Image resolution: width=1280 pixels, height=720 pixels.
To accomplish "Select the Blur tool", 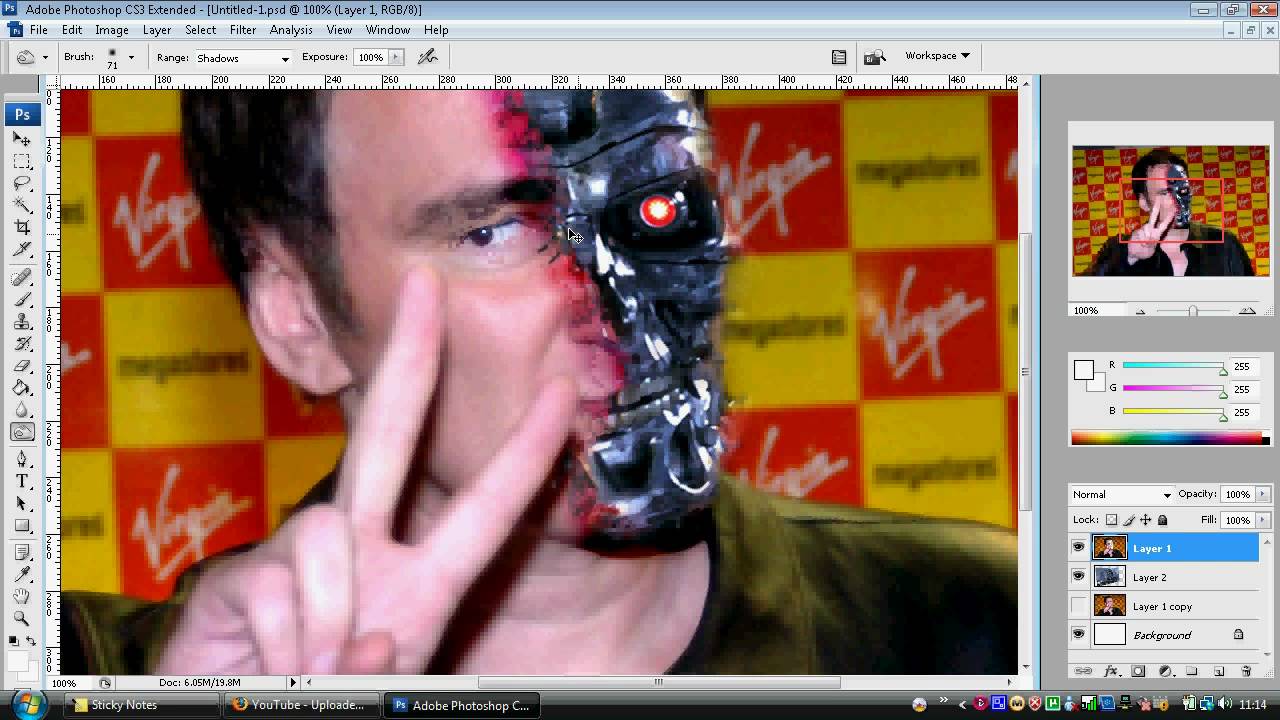I will [x=22, y=409].
